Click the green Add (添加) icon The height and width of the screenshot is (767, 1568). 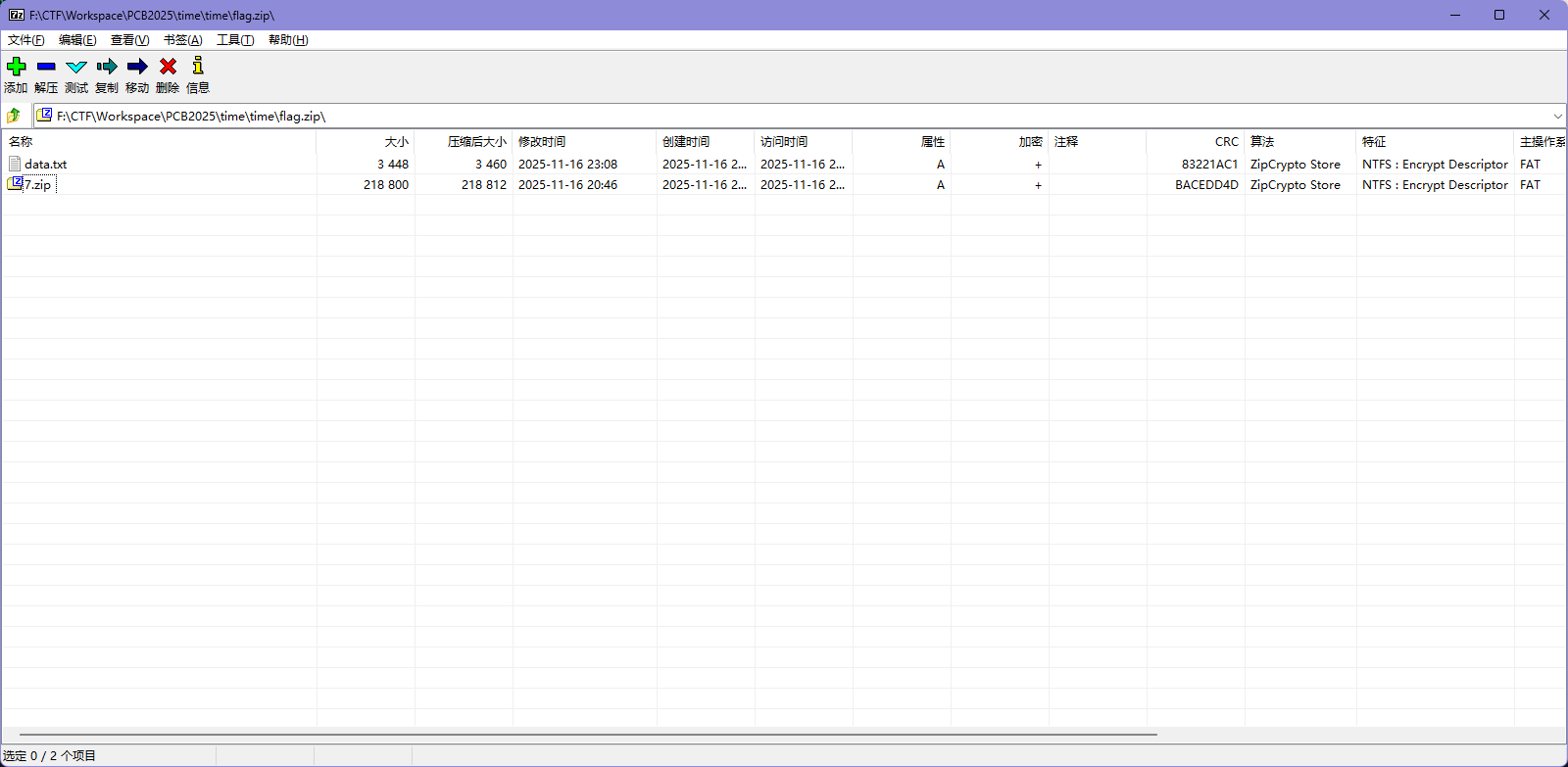[17, 67]
